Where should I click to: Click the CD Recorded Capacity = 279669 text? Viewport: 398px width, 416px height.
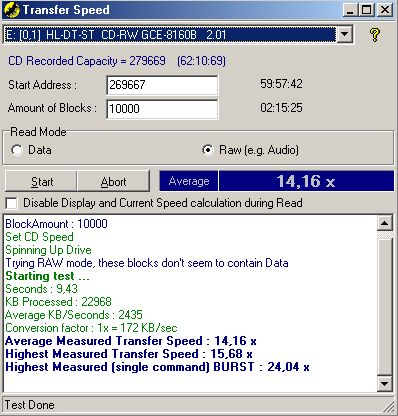coord(87,61)
